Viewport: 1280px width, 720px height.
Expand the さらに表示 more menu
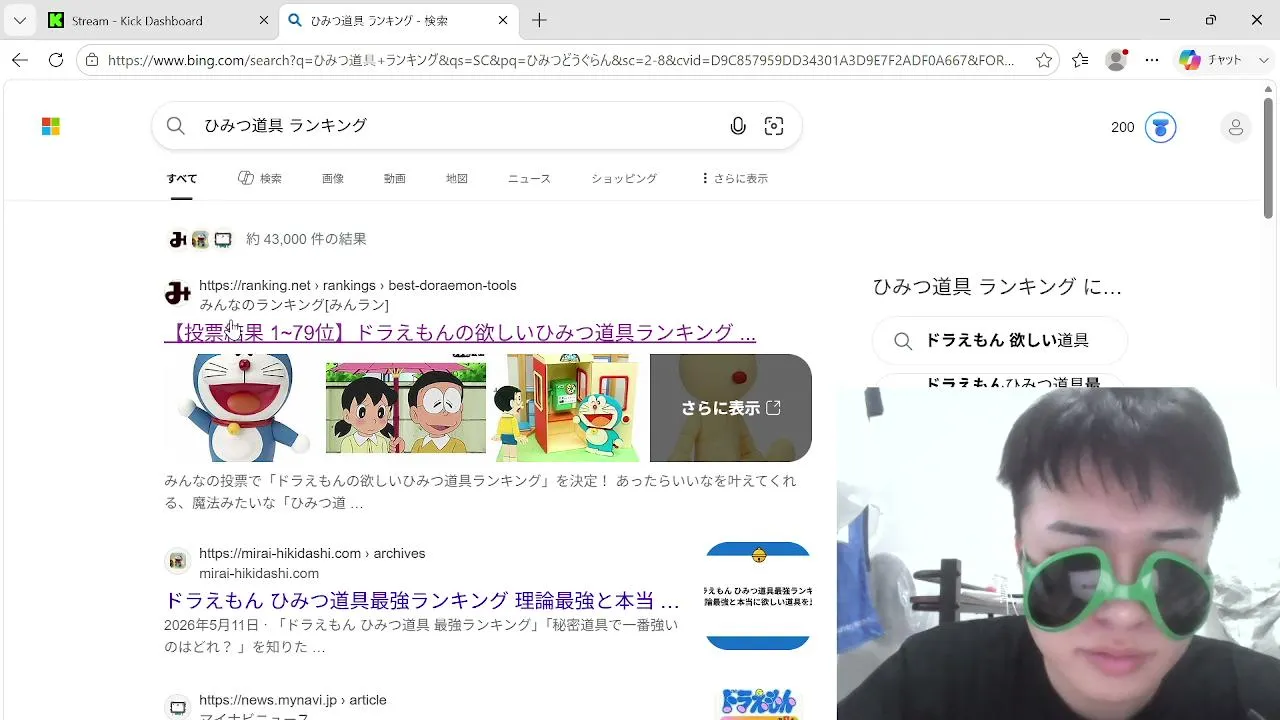point(735,179)
